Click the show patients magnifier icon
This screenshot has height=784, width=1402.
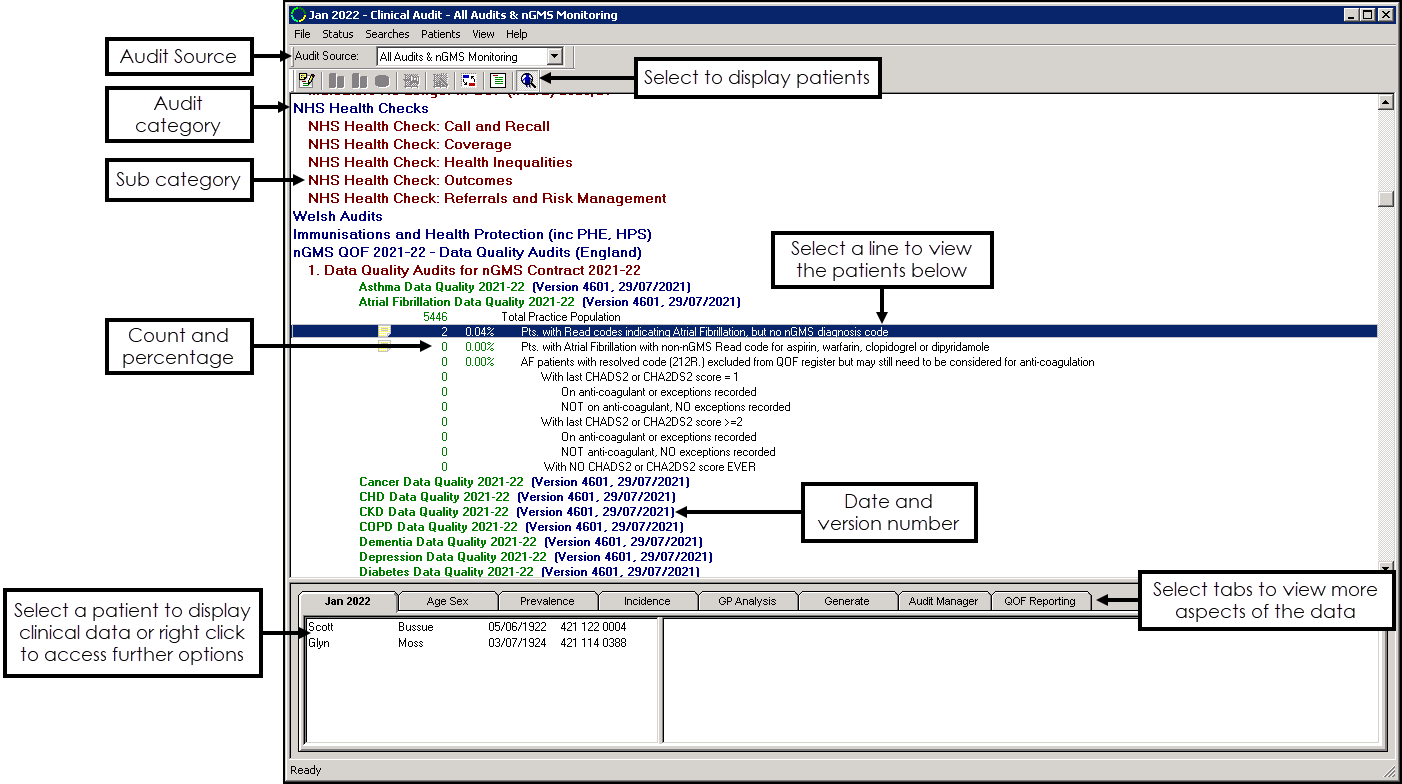(x=527, y=81)
